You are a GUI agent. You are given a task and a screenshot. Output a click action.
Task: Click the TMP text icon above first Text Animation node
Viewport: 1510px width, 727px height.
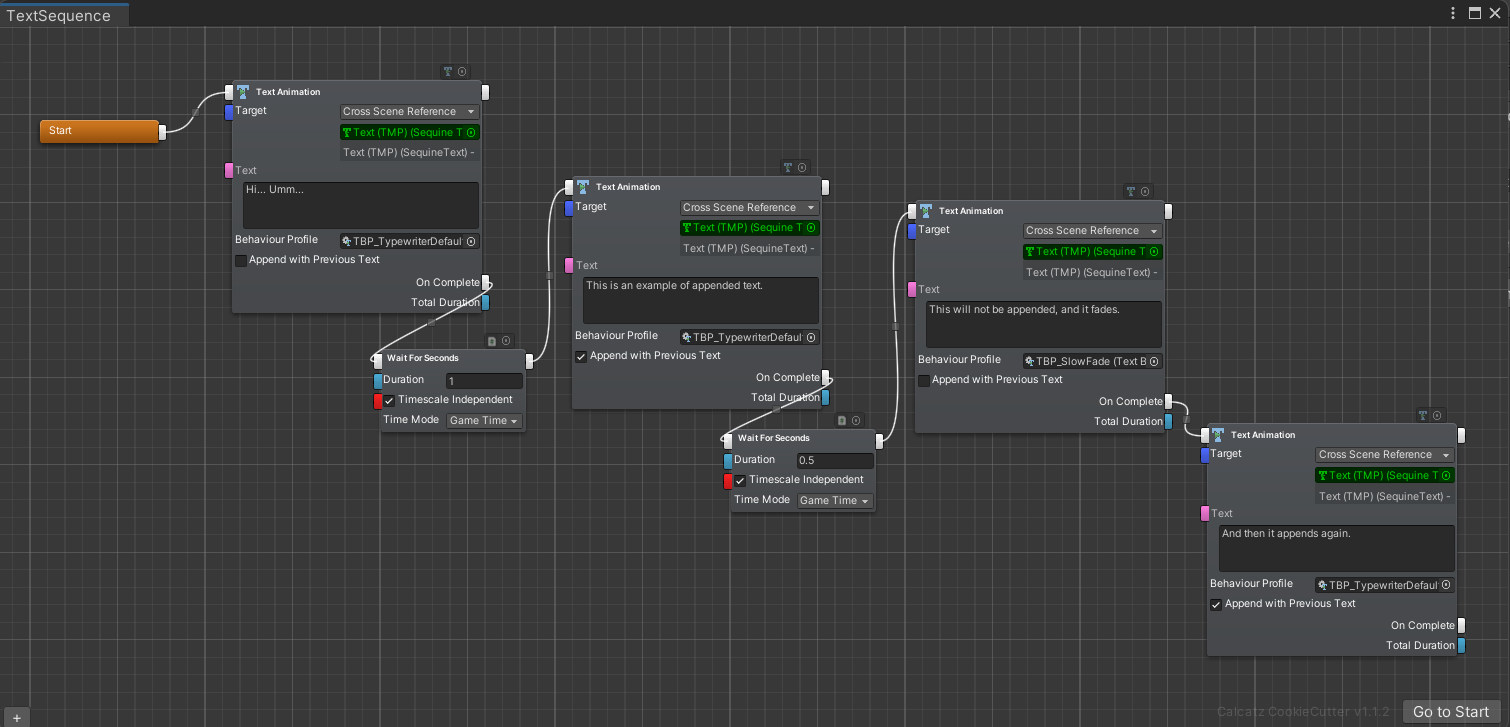click(447, 71)
